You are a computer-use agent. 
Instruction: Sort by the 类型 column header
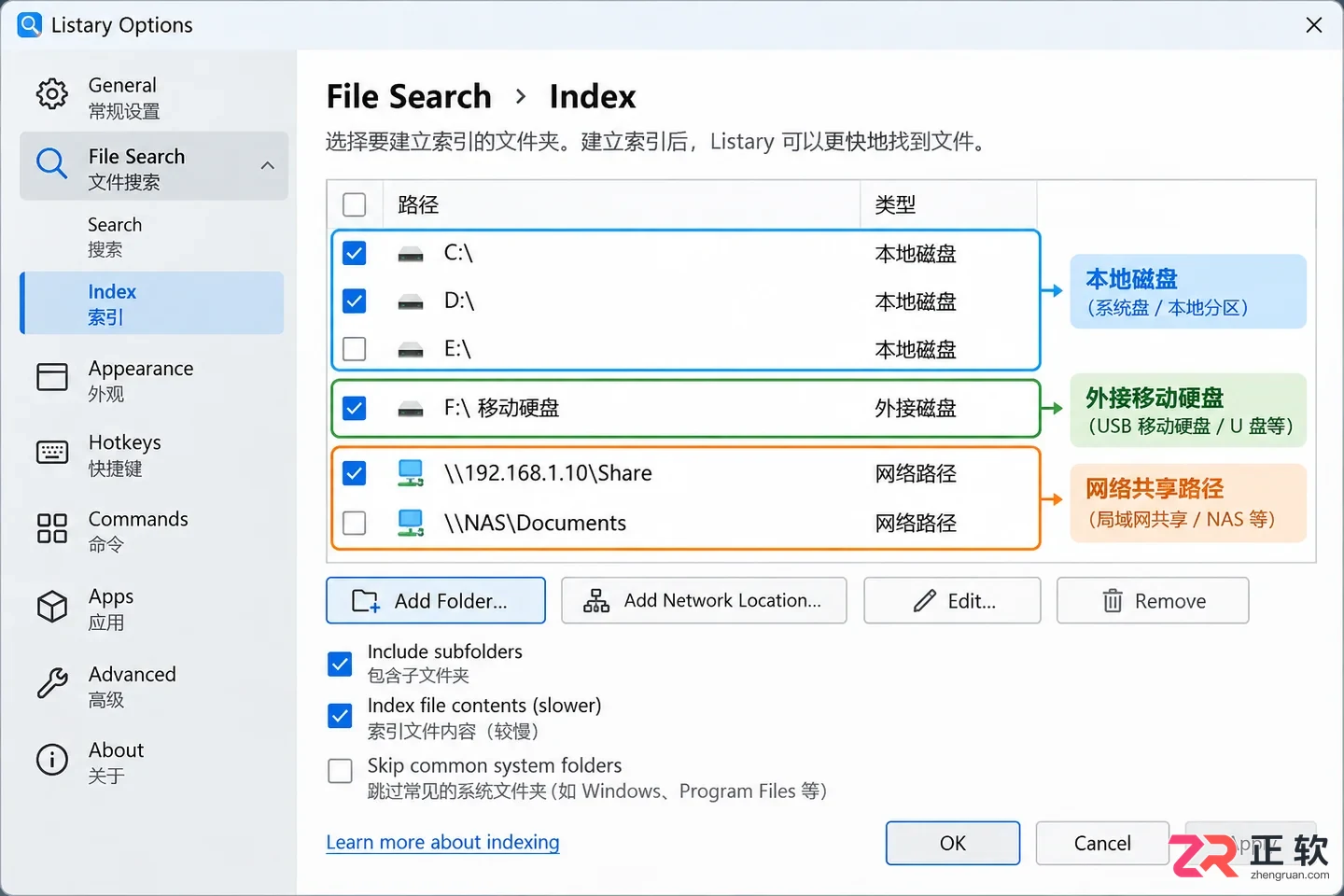click(x=948, y=204)
